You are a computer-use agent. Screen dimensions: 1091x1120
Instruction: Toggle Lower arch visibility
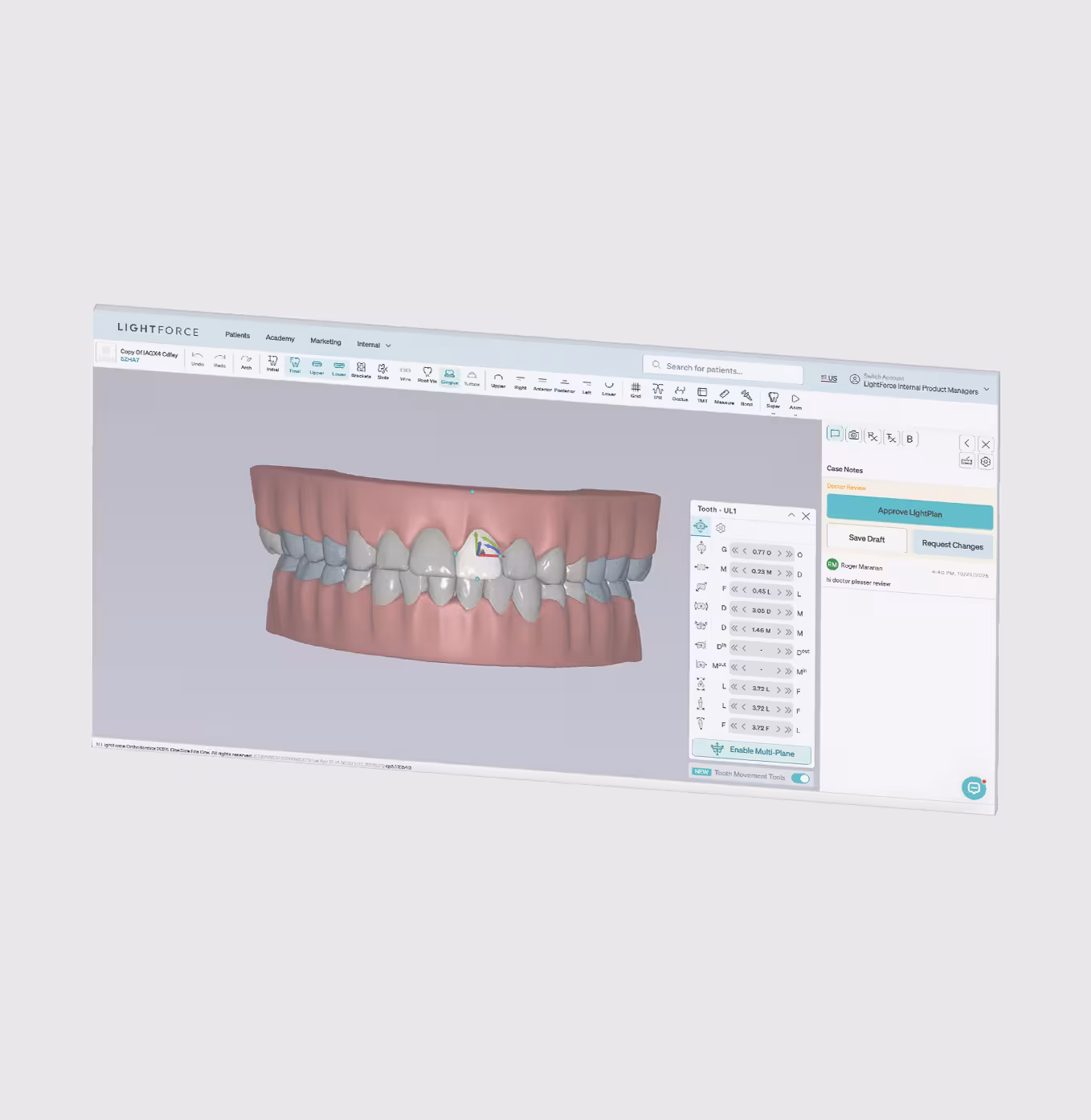tap(339, 369)
